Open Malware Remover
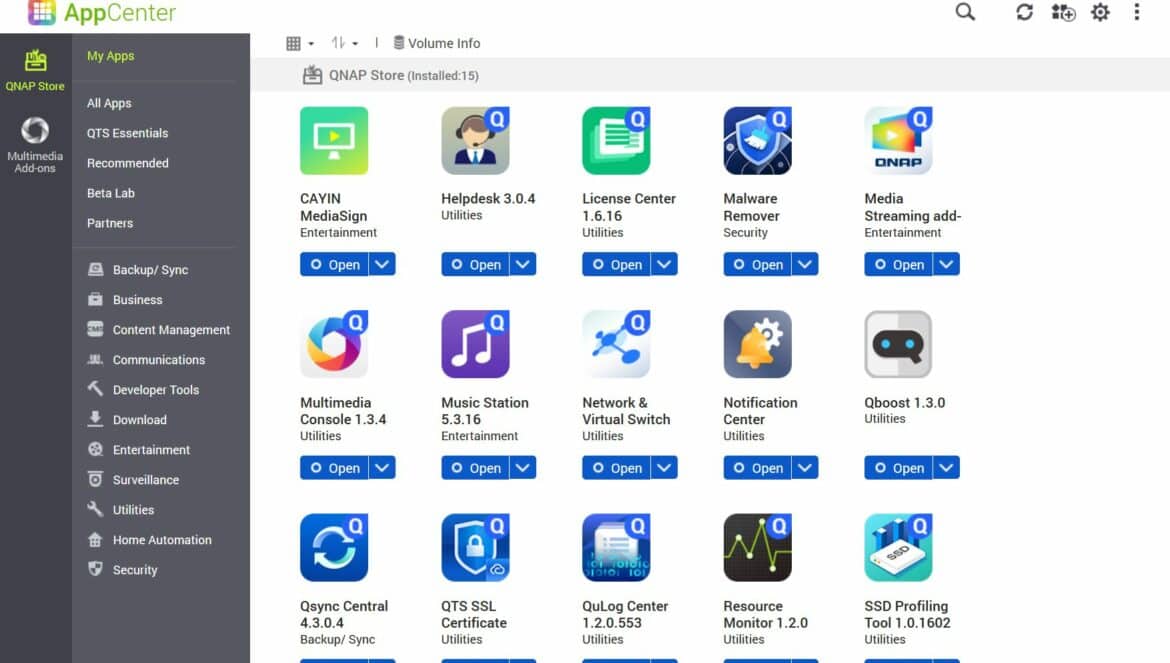The height and width of the screenshot is (663, 1170). (x=757, y=264)
